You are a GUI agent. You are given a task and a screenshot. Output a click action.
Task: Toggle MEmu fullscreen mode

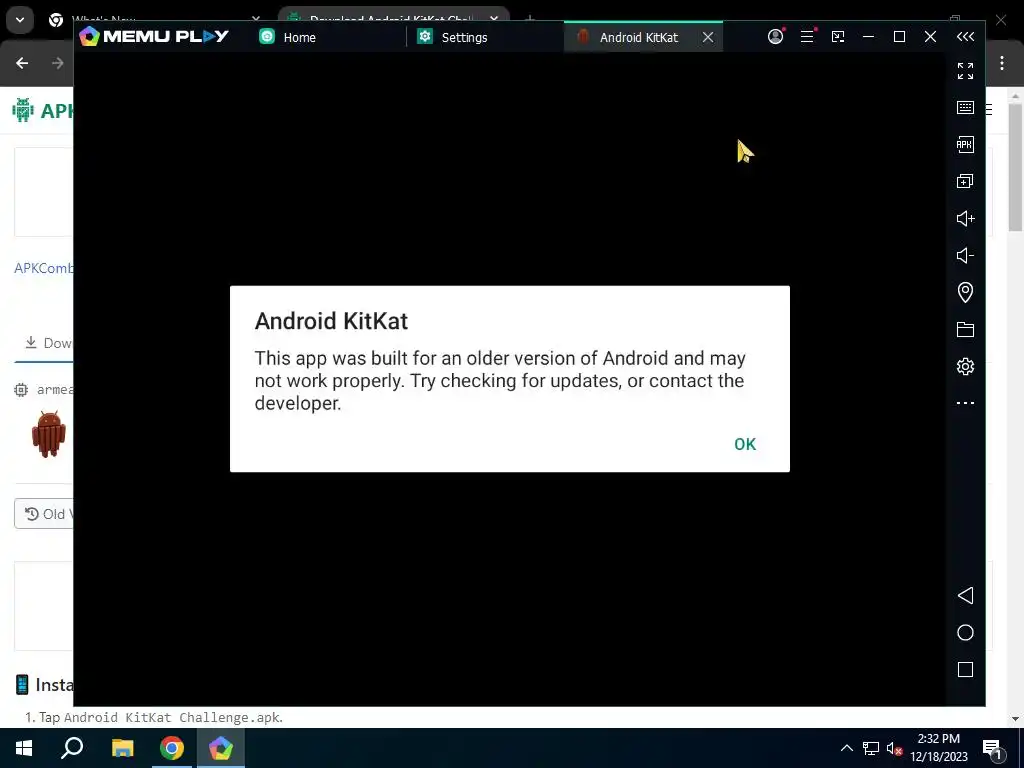point(965,71)
